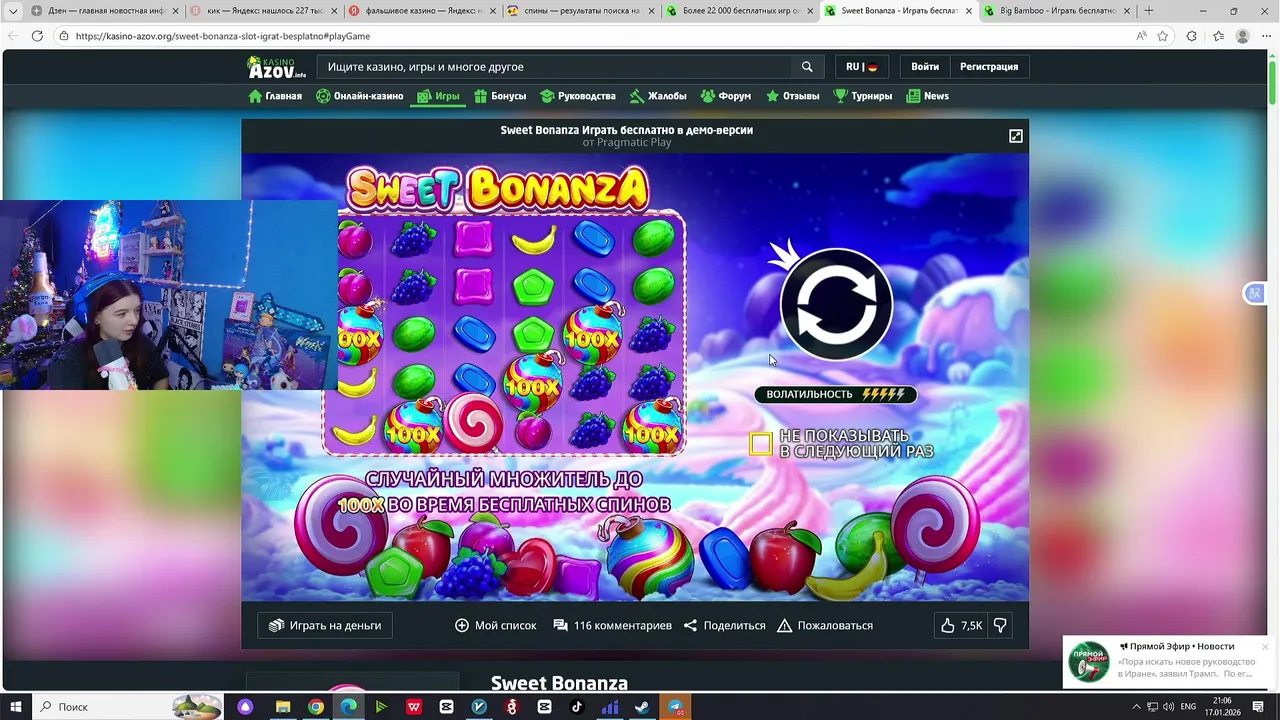Image resolution: width=1280 pixels, height=720 pixels.
Task: Switch to the фальшивое казино tab
Action: pyautogui.click(x=423, y=11)
